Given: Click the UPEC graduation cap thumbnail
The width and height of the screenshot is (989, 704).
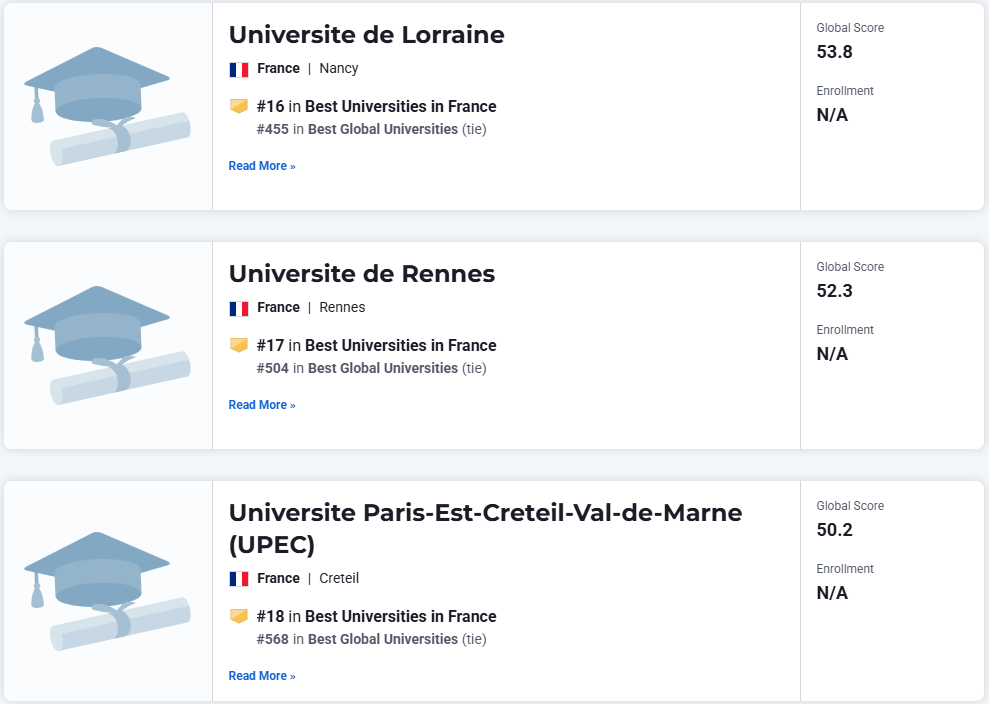Looking at the screenshot, I should 107,591.
